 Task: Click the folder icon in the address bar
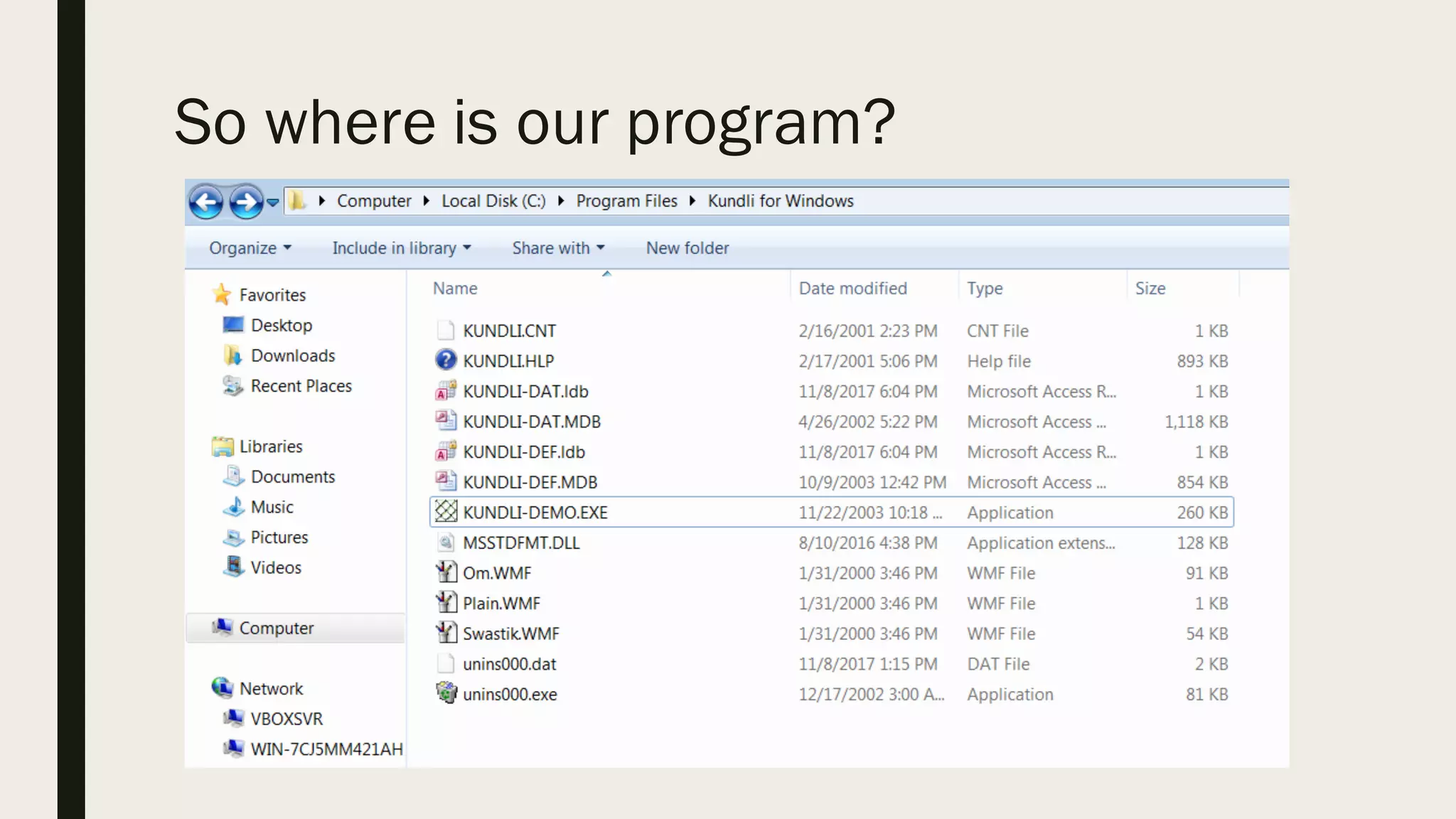tap(297, 201)
